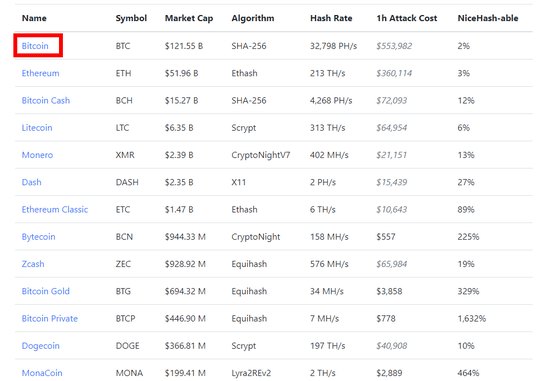Screen dimensions: 560x381
Task: Click the Bitcoin Private link
Action: pyautogui.click(x=50, y=319)
